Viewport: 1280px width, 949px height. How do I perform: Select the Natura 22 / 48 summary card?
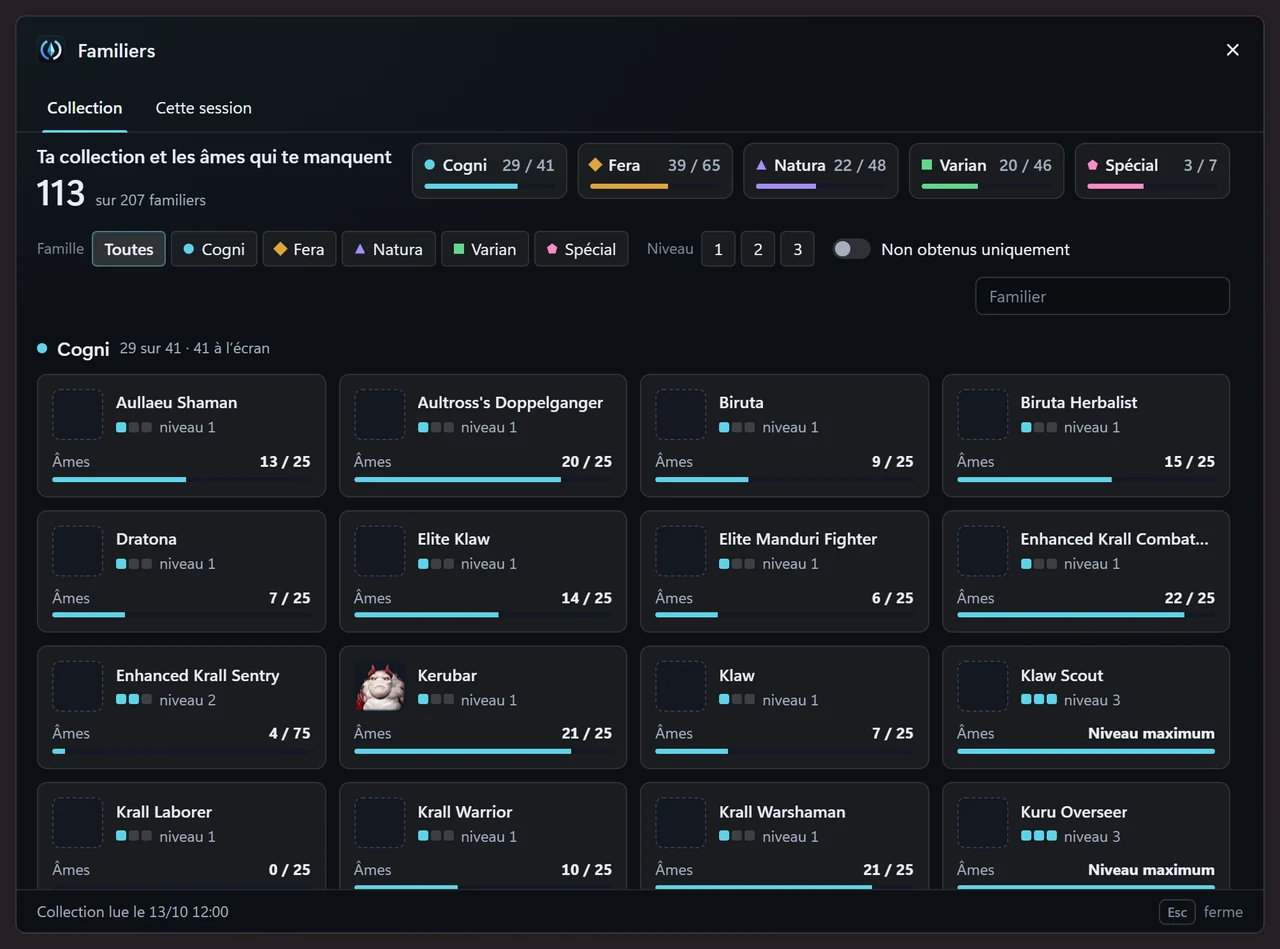coord(821,171)
